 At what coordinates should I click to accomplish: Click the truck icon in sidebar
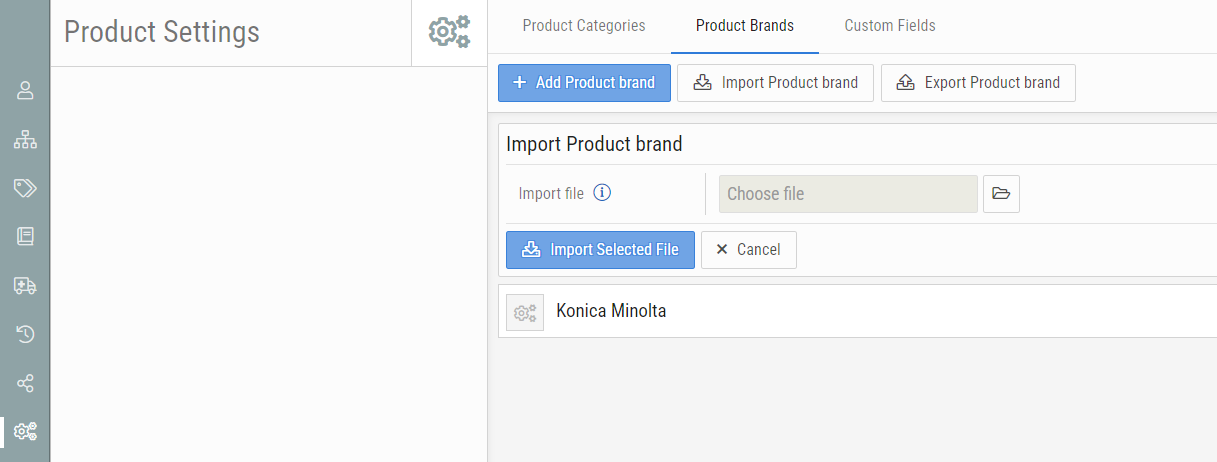(25, 286)
